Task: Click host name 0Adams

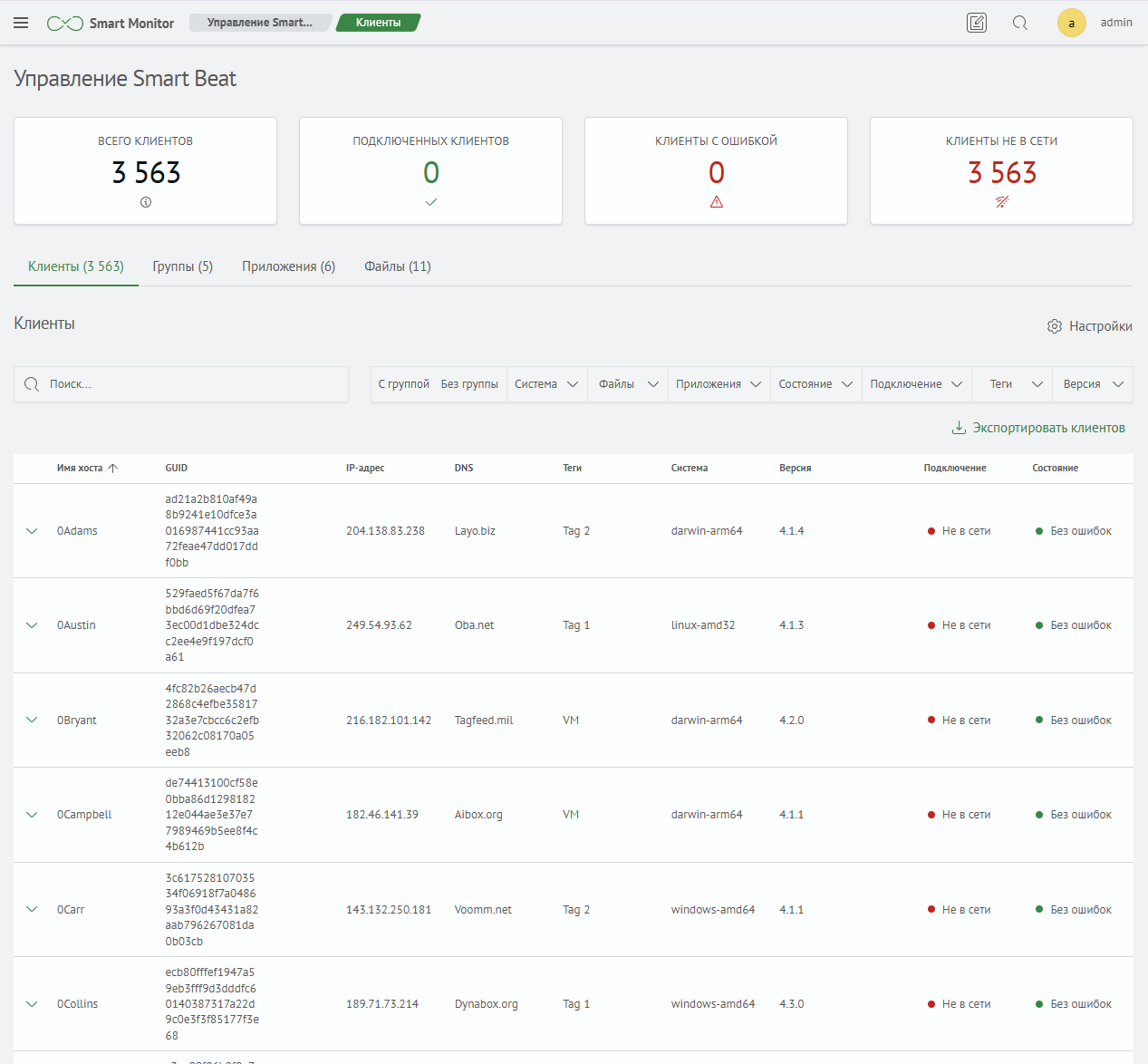Action: tap(77, 531)
